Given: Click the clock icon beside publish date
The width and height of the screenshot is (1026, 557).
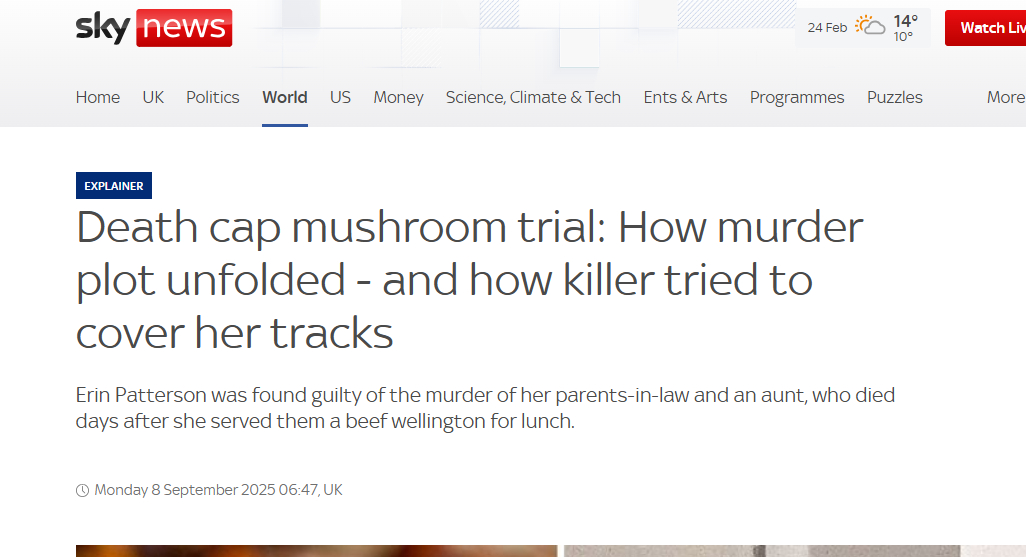Looking at the screenshot, I should [82, 490].
